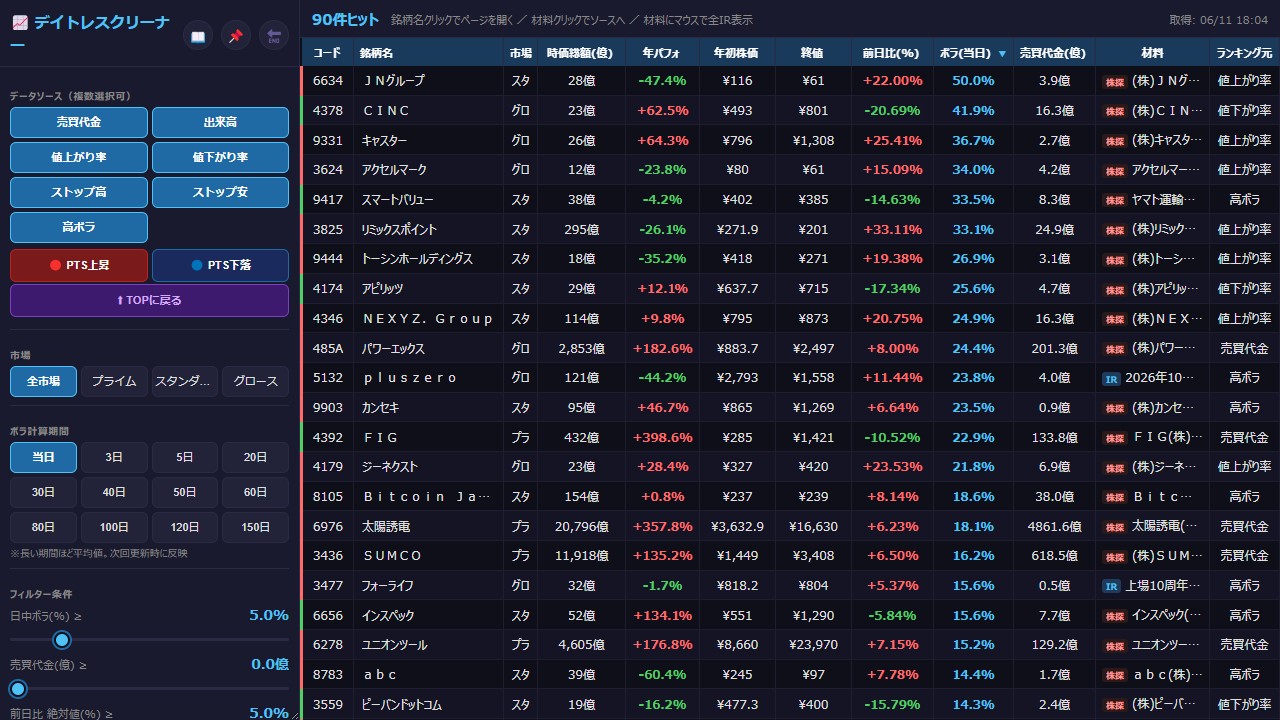Click the 株探 badge in スマートバリュー row
Screen dimensions: 1280x720
[1114, 200]
